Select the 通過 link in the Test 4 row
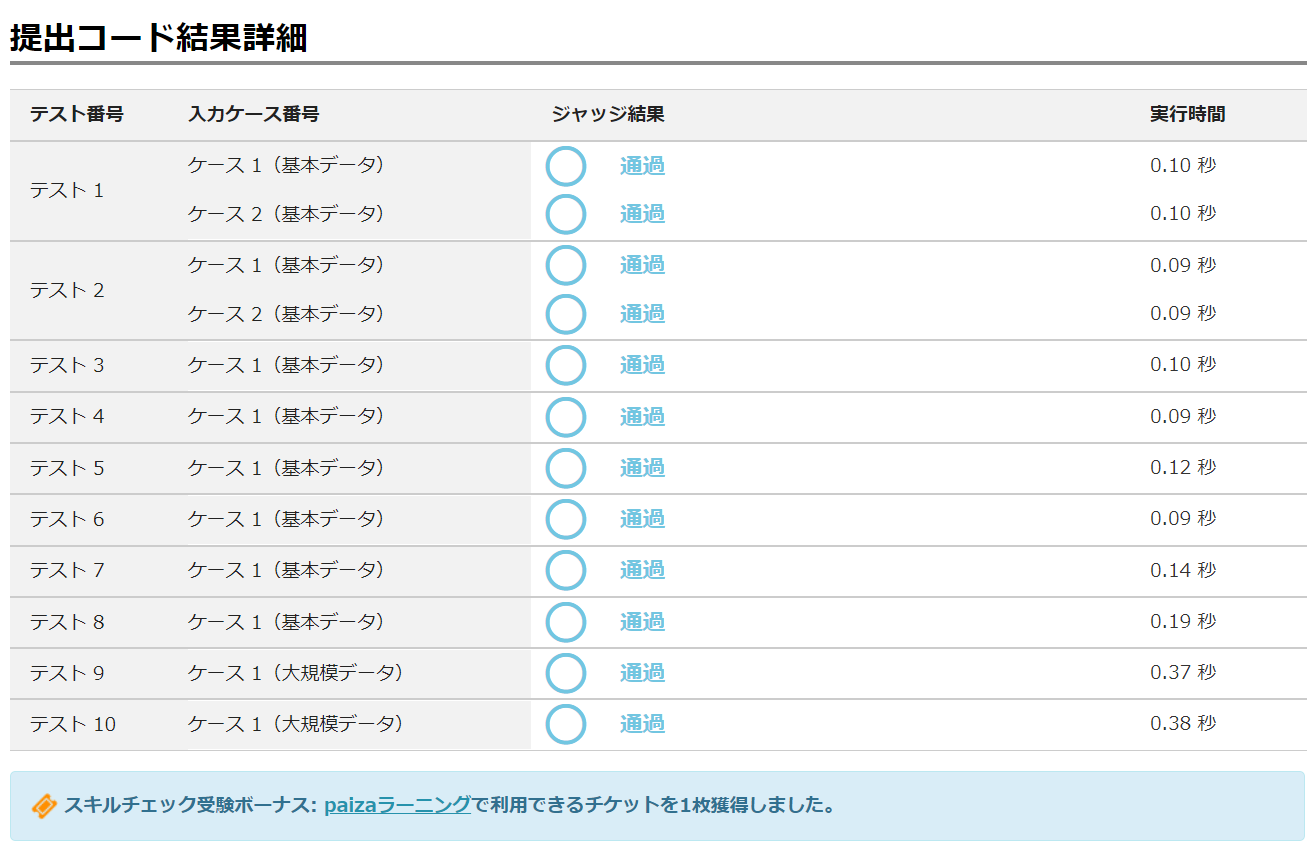The height and width of the screenshot is (850, 1307). [642, 417]
